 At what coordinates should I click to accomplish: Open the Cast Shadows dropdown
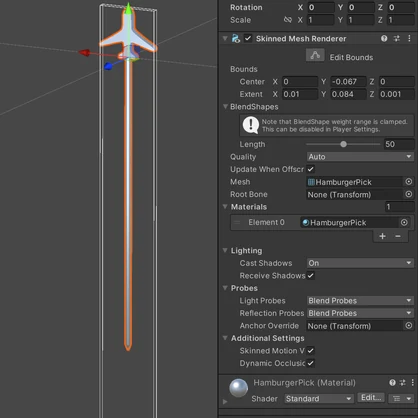point(360,263)
